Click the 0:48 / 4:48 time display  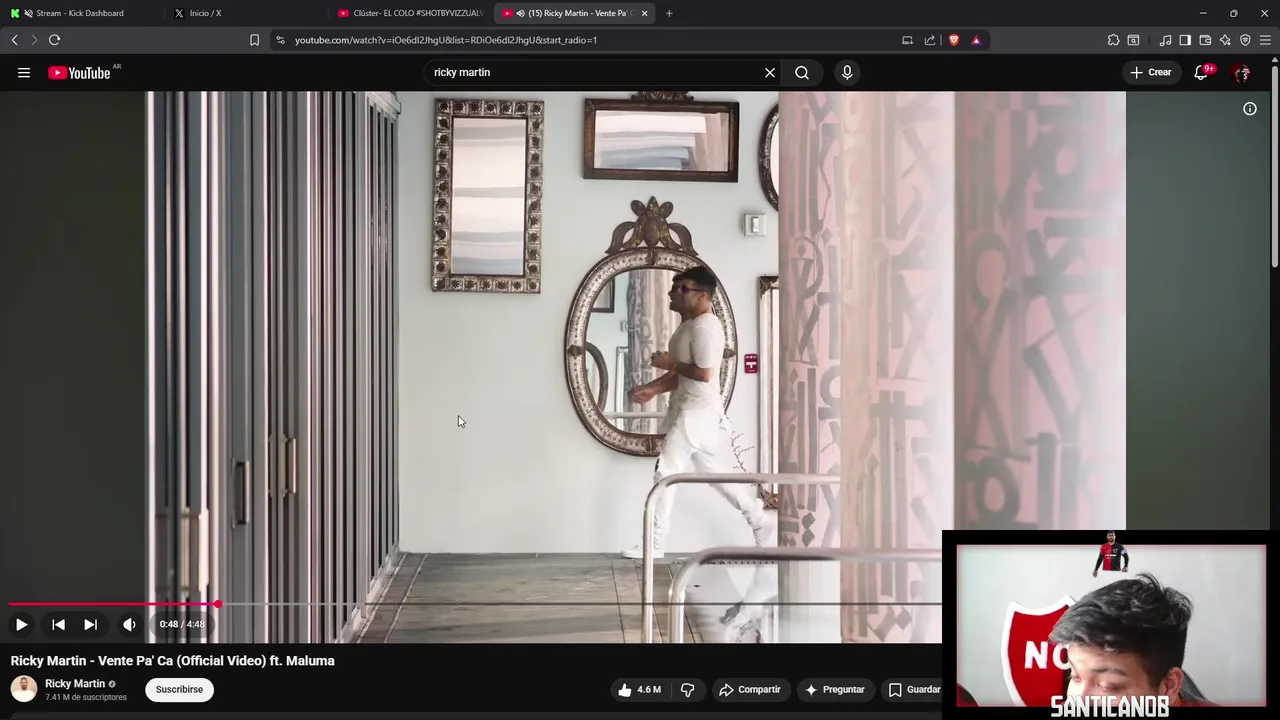[182, 624]
